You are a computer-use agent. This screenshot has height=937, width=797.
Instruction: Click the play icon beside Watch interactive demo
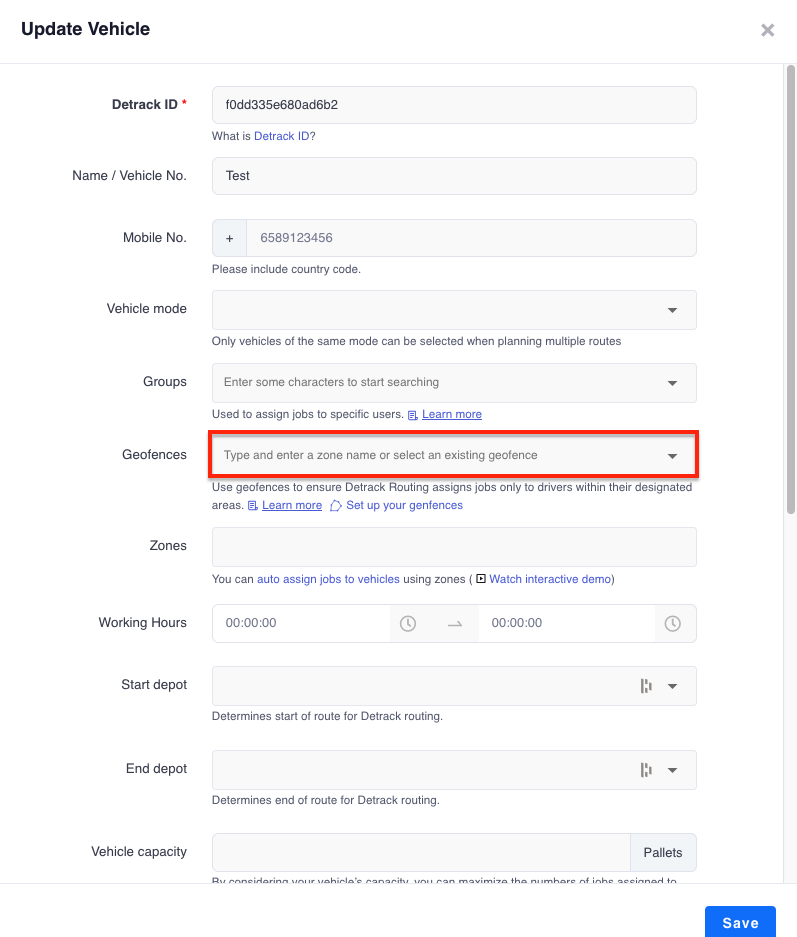(x=481, y=578)
